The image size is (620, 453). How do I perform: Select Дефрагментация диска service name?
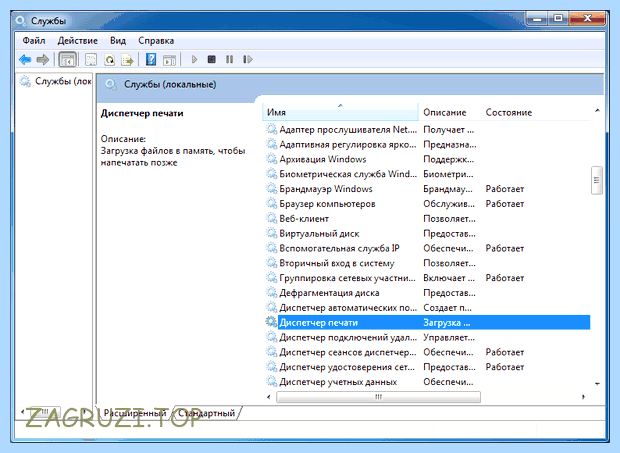[329, 293]
